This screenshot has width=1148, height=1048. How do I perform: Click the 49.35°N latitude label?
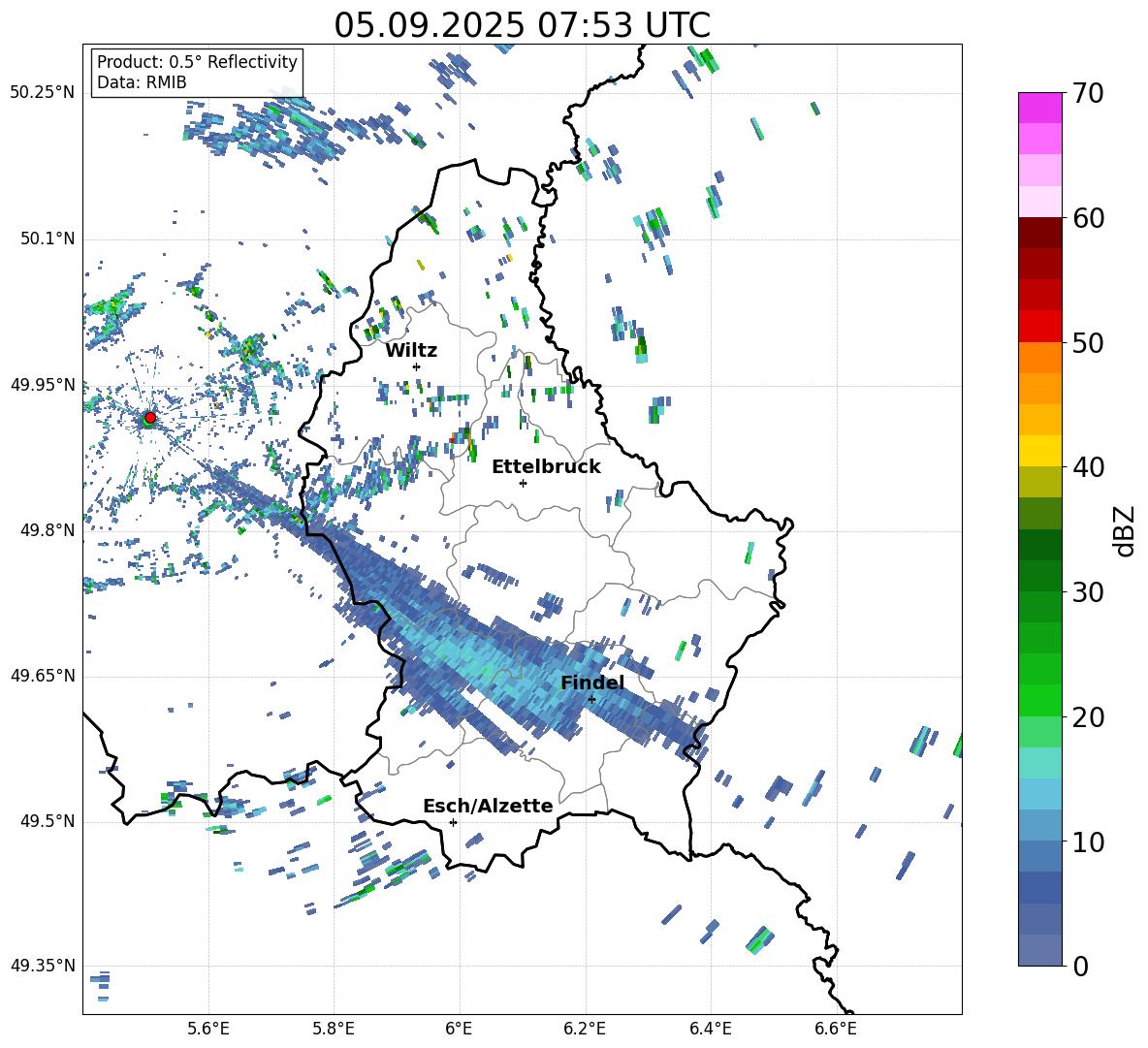[x=43, y=966]
